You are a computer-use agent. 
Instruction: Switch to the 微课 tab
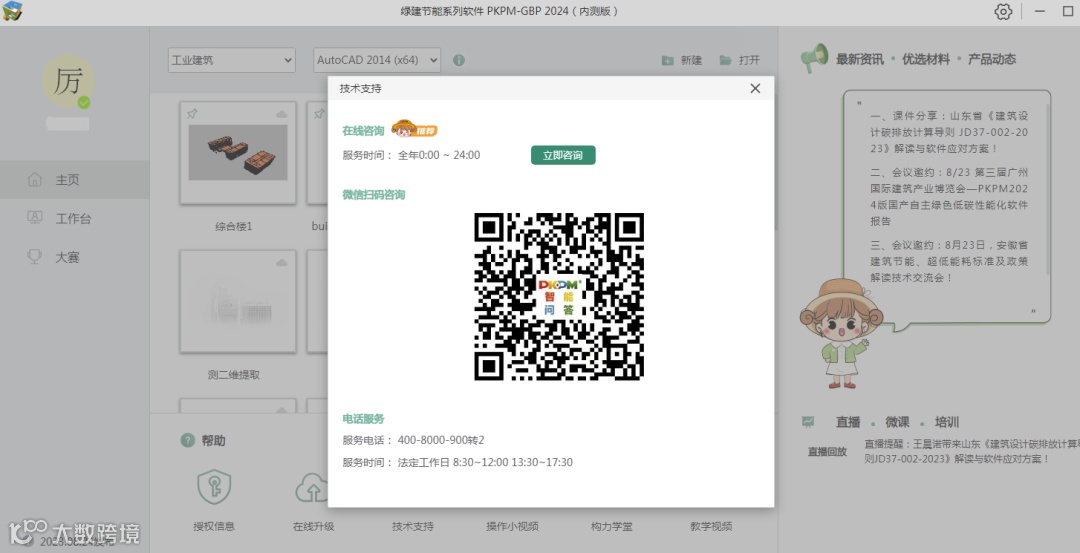click(897, 422)
